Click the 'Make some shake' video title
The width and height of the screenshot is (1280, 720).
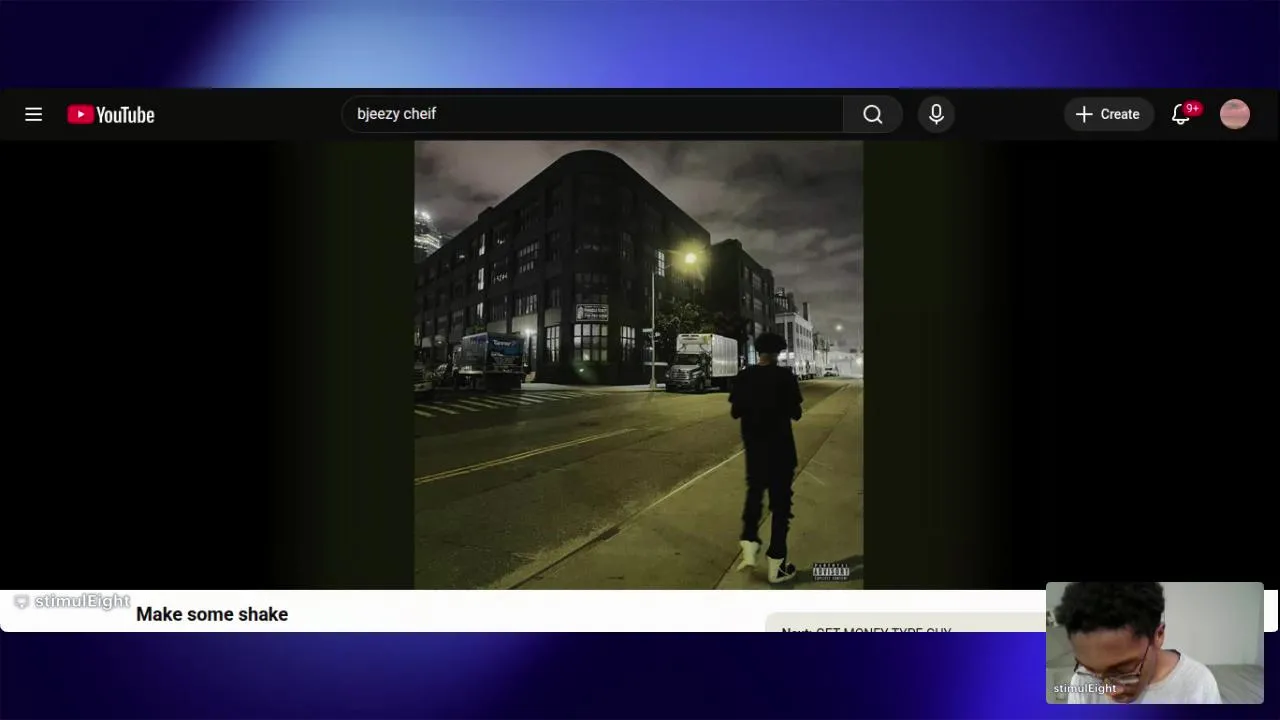pyautogui.click(x=212, y=614)
